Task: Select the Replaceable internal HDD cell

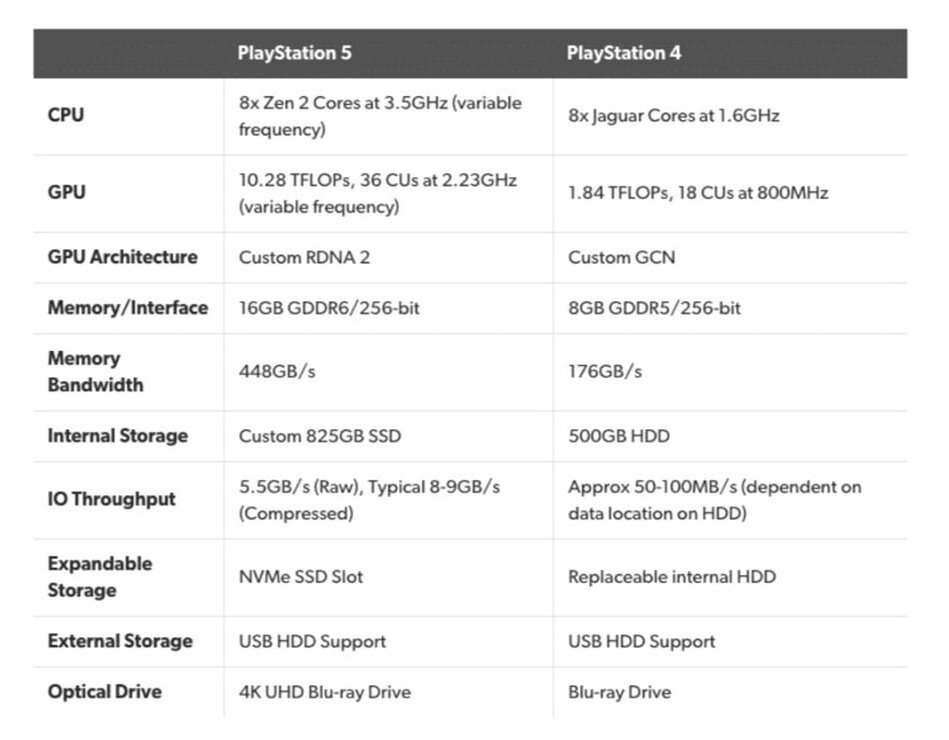Action: coord(671,577)
